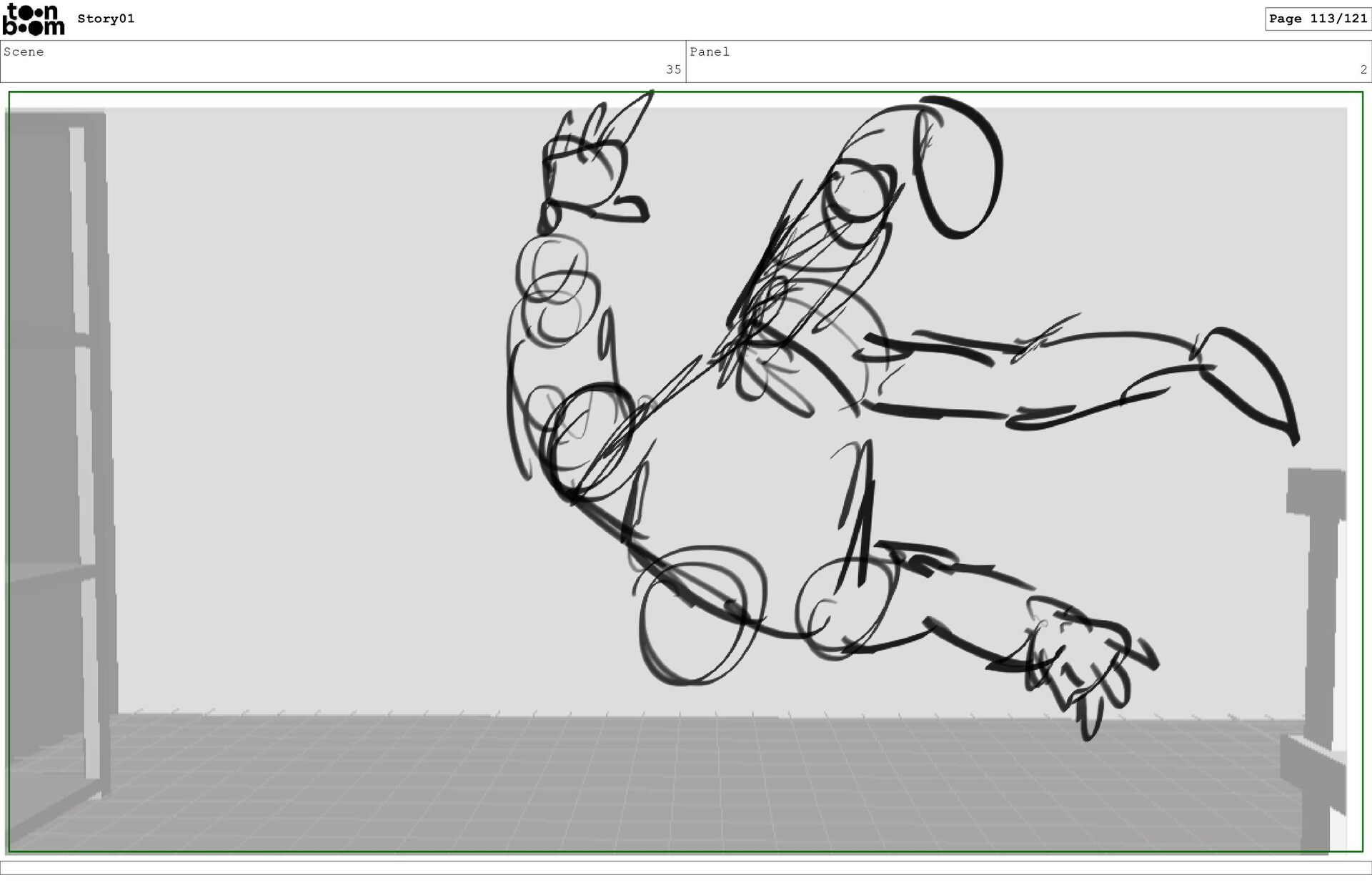The width and height of the screenshot is (1372, 888).
Task: Select scene number 35
Action: (673, 69)
